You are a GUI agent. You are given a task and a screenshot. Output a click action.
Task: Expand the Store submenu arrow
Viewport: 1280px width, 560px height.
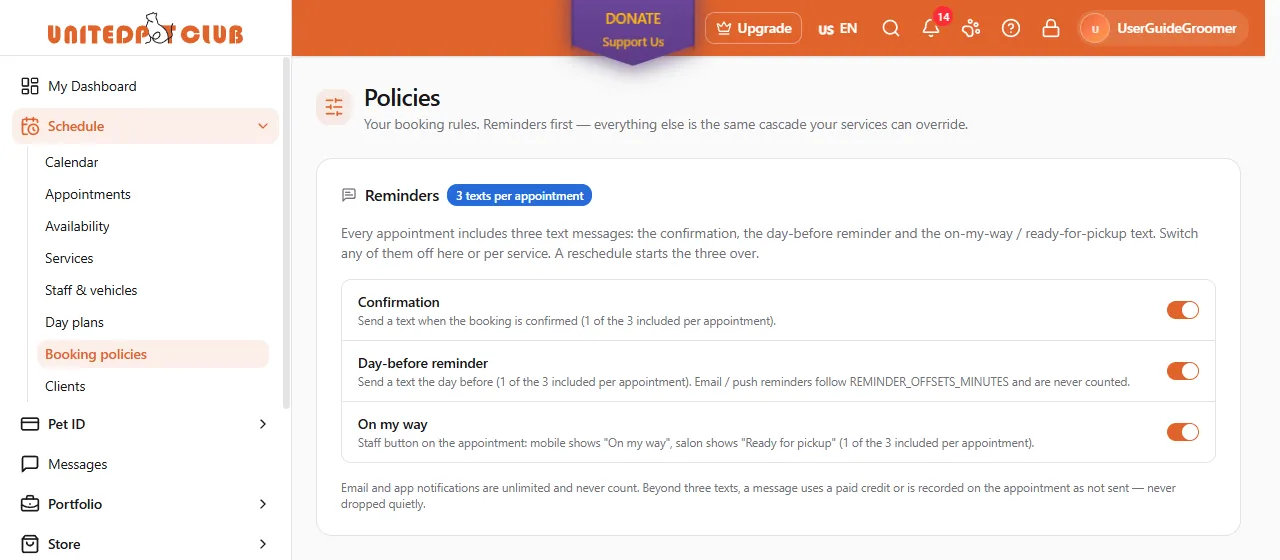(x=263, y=544)
